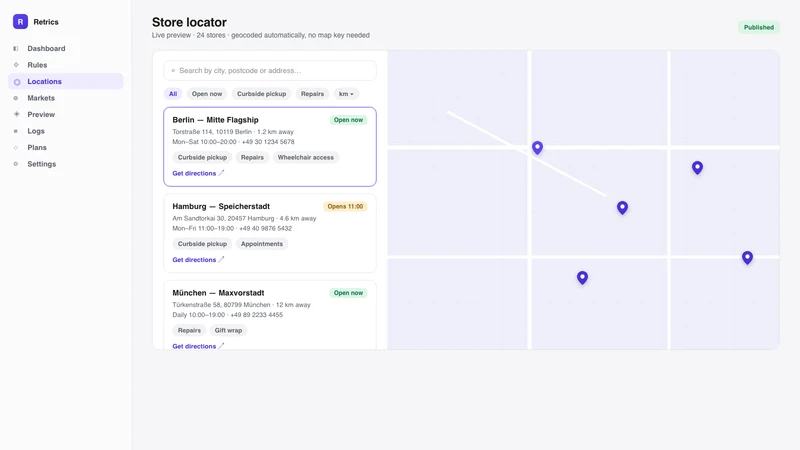Click the Markets sidebar icon
Viewport: 800px width, 450px height.
coord(16,98)
